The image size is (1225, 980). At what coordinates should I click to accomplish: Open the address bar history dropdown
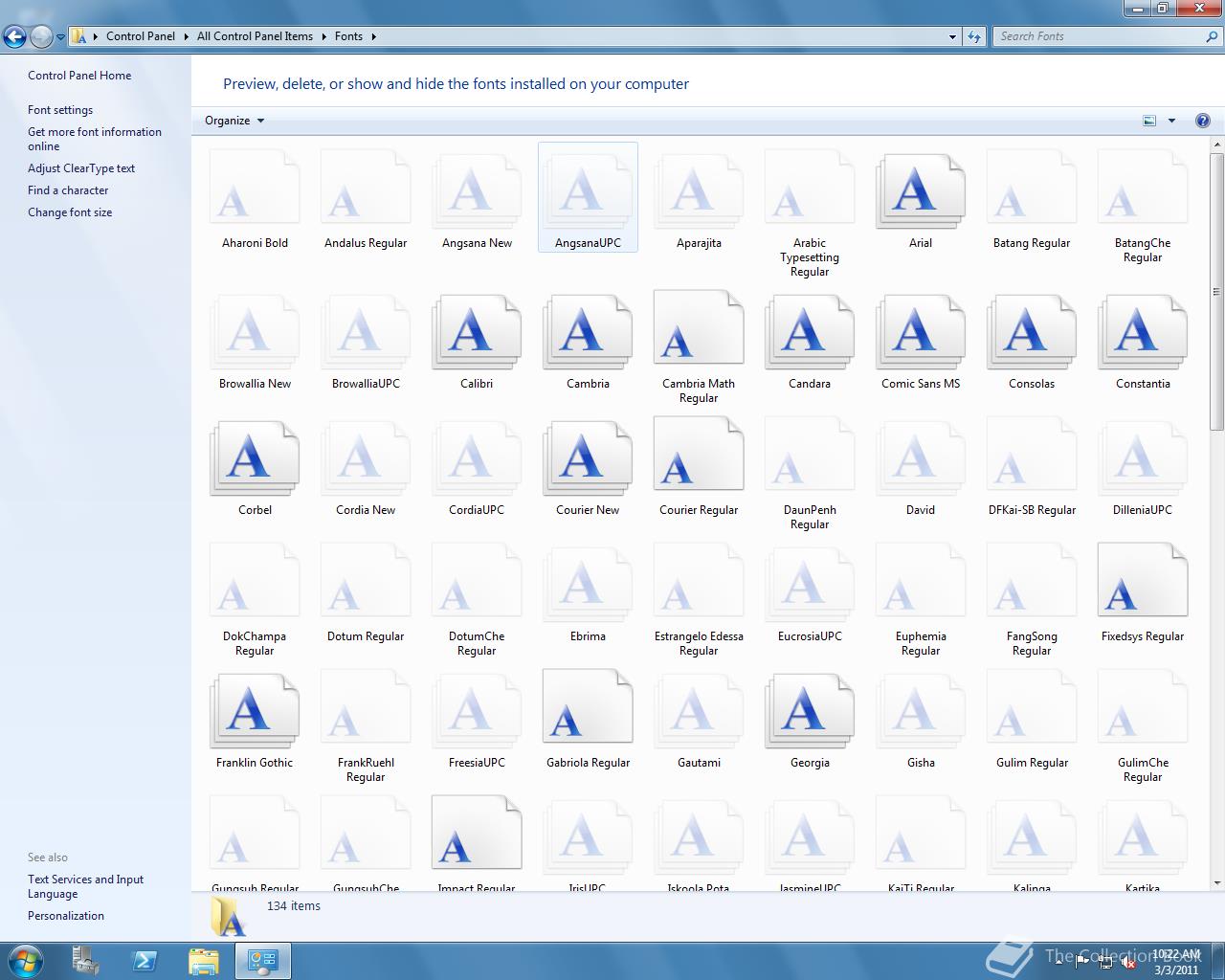pyautogui.click(x=952, y=36)
